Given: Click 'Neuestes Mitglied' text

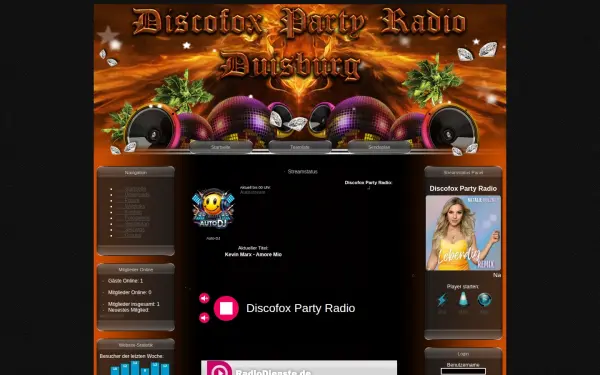Looking at the screenshot, I should click(x=128, y=310).
